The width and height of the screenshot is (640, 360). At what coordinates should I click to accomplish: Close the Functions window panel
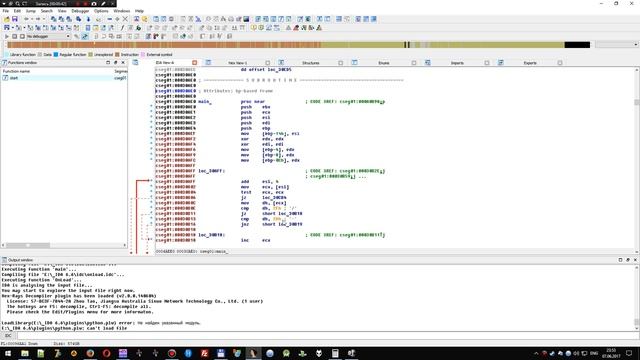click(123, 63)
